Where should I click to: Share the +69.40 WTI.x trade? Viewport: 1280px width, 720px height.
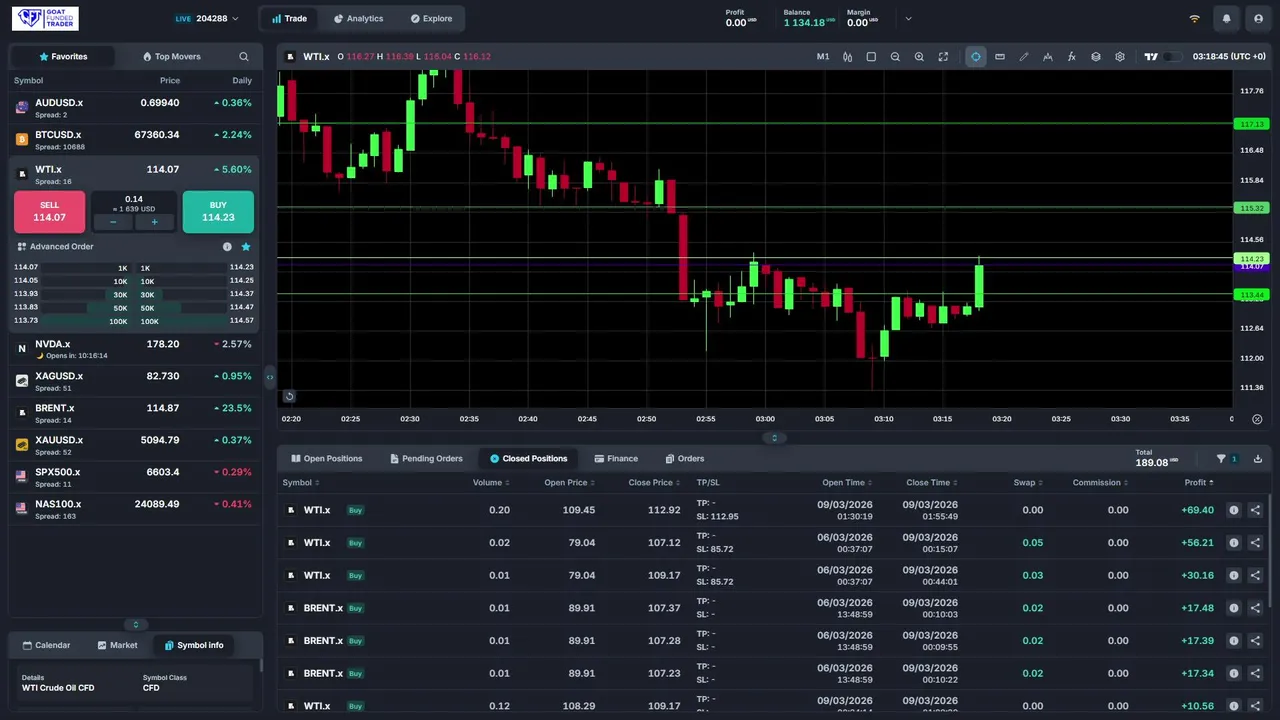coord(1256,510)
